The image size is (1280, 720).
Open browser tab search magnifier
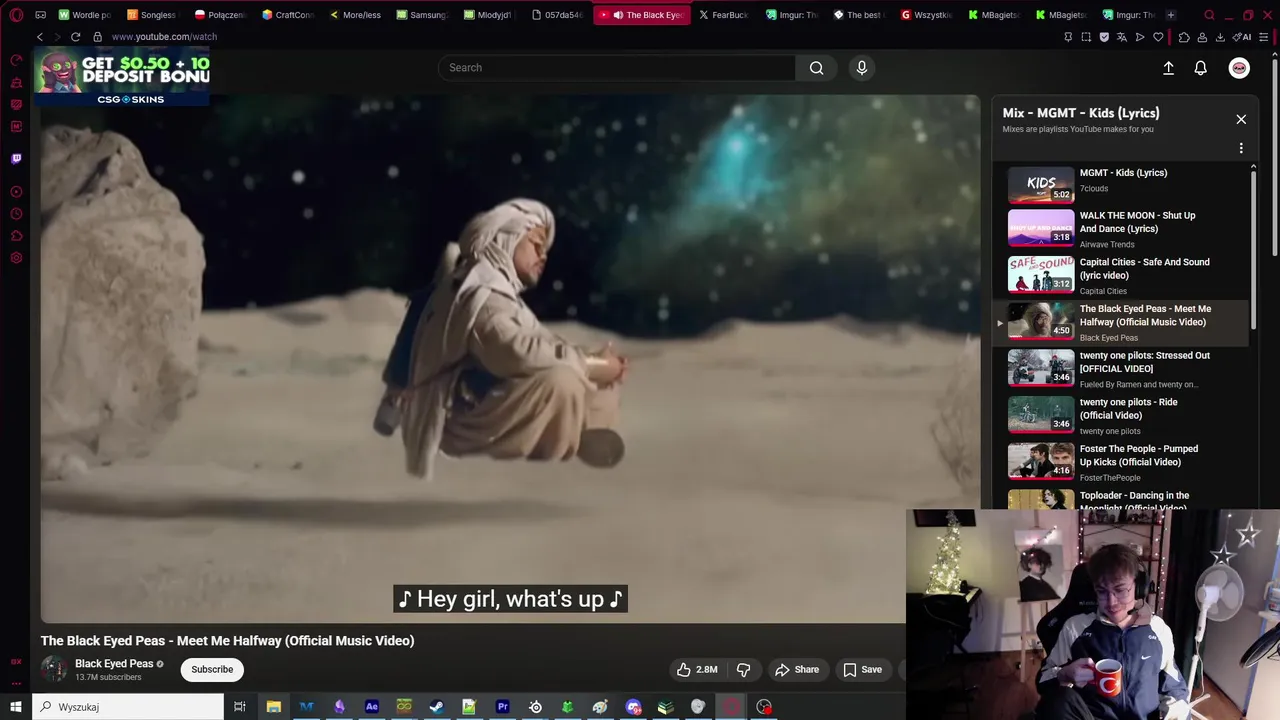pyautogui.click(x=1209, y=15)
